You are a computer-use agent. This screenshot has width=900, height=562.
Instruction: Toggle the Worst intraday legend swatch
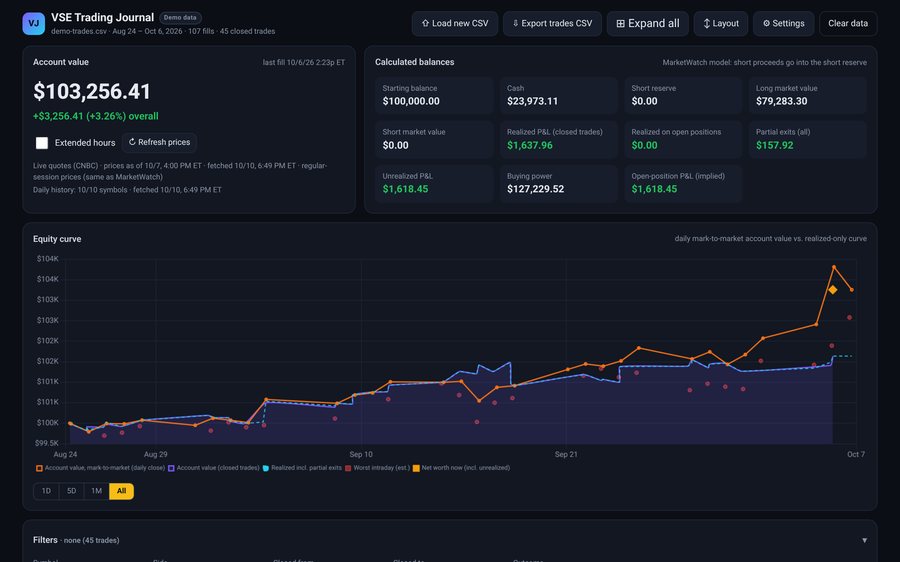[348, 468]
